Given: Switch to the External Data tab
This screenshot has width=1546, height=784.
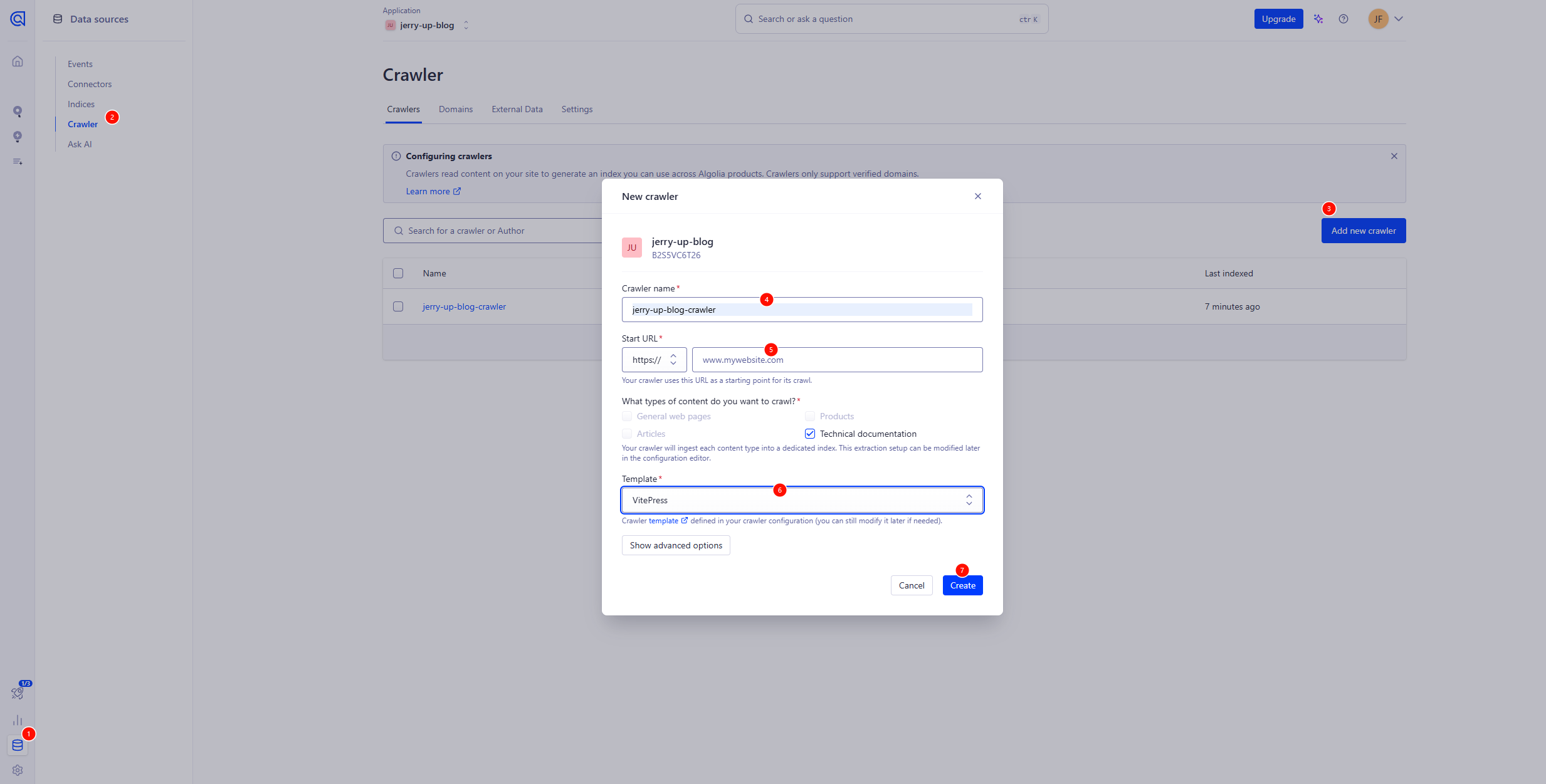Looking at the screenshot, I should pos(517,109).
